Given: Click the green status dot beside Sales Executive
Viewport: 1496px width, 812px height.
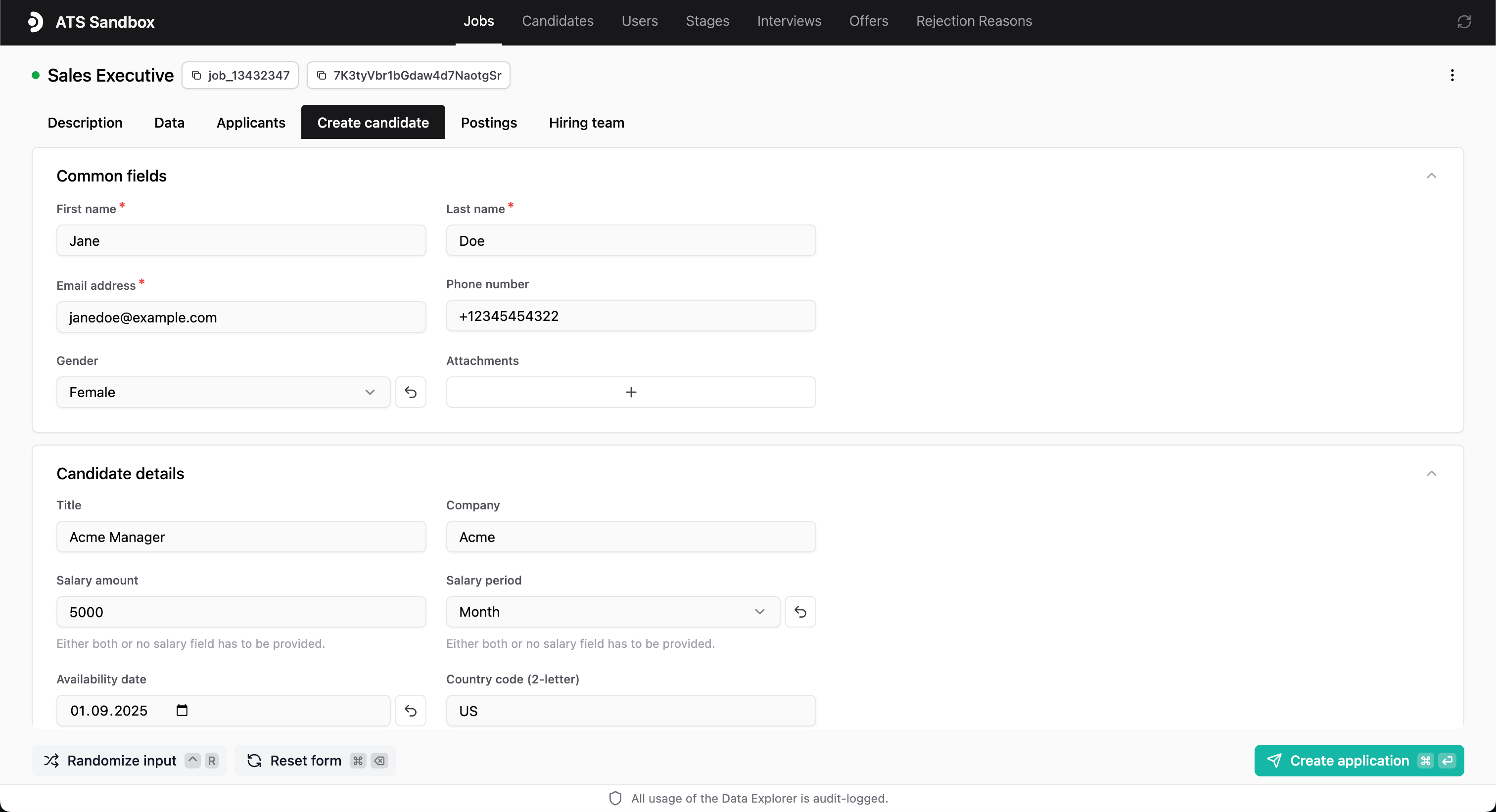Looking at the screenshot, I should [36, 76].
